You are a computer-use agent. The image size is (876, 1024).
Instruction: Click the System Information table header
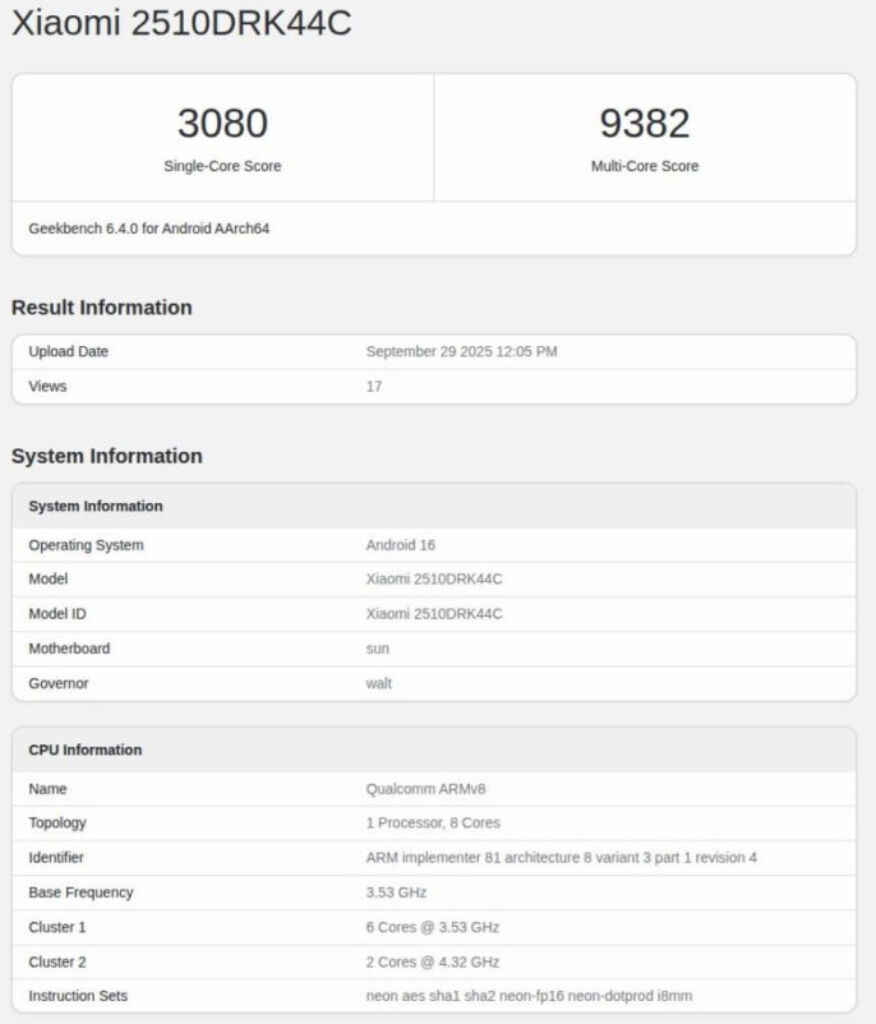click(x=95, y=506)
